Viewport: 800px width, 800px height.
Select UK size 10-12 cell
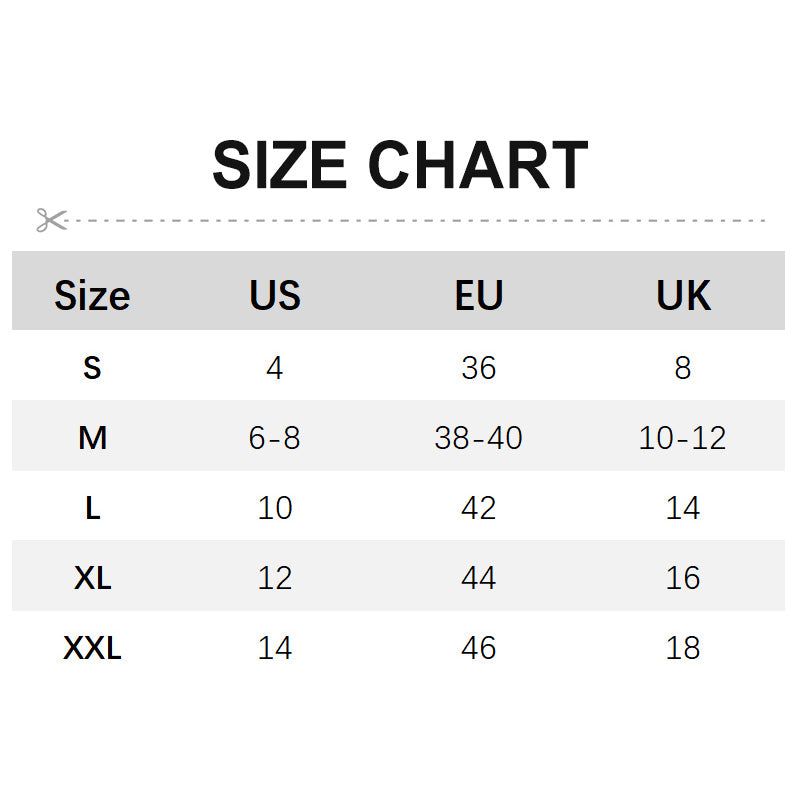coord(683,438)
